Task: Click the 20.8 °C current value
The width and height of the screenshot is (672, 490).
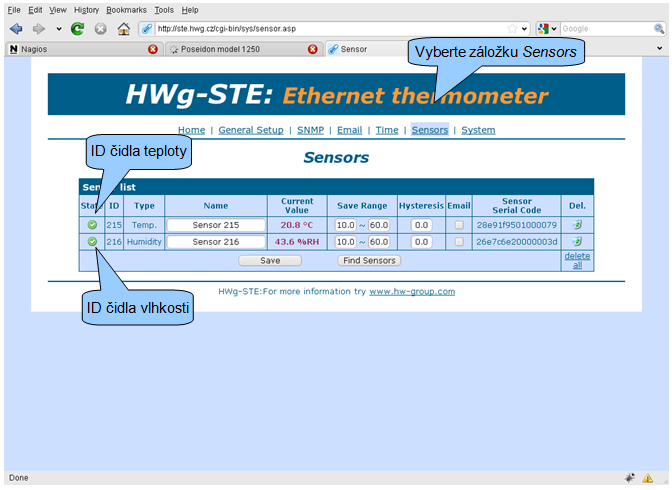Action: coord(297,225)
